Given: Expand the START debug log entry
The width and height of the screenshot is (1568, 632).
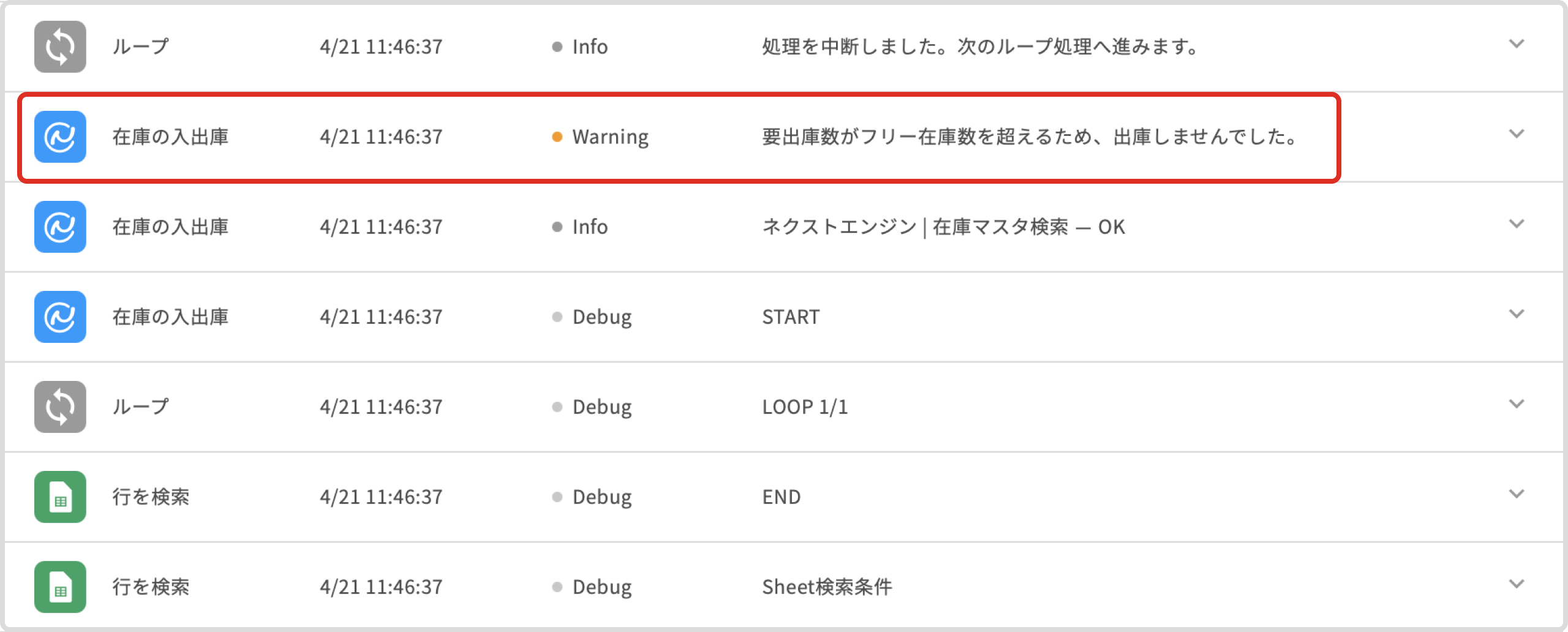Looking at the screenshot, I should (x=1517, y=314).
